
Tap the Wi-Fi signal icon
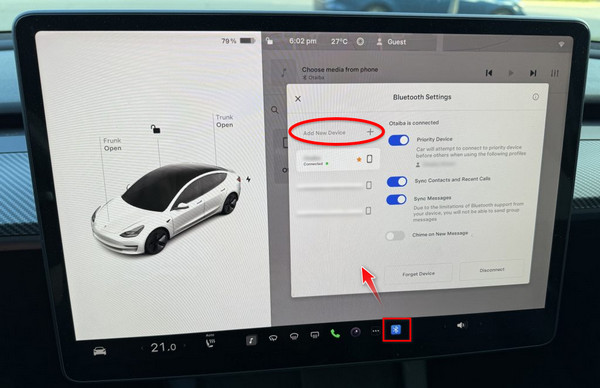[561, 44]
